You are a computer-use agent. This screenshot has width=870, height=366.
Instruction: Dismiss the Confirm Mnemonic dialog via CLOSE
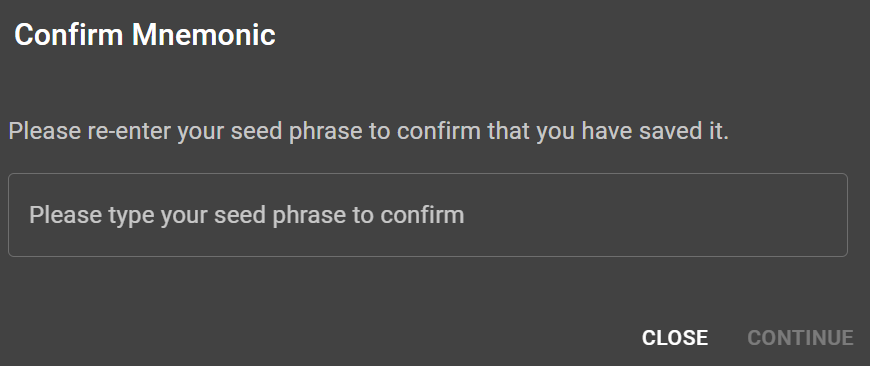(x=675, y=338)
